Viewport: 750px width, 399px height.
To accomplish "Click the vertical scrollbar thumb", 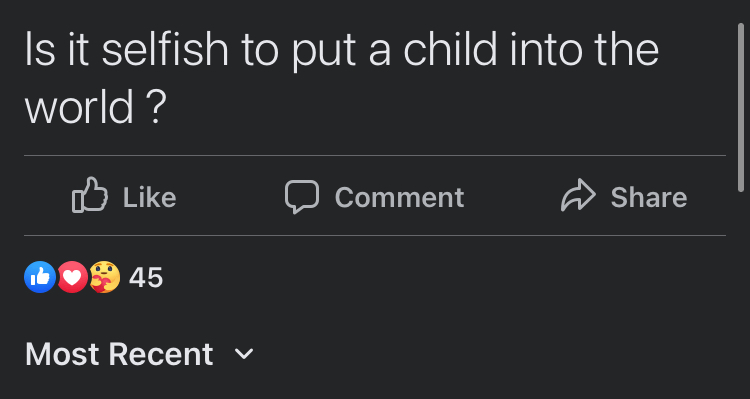I will click(741, 107).
